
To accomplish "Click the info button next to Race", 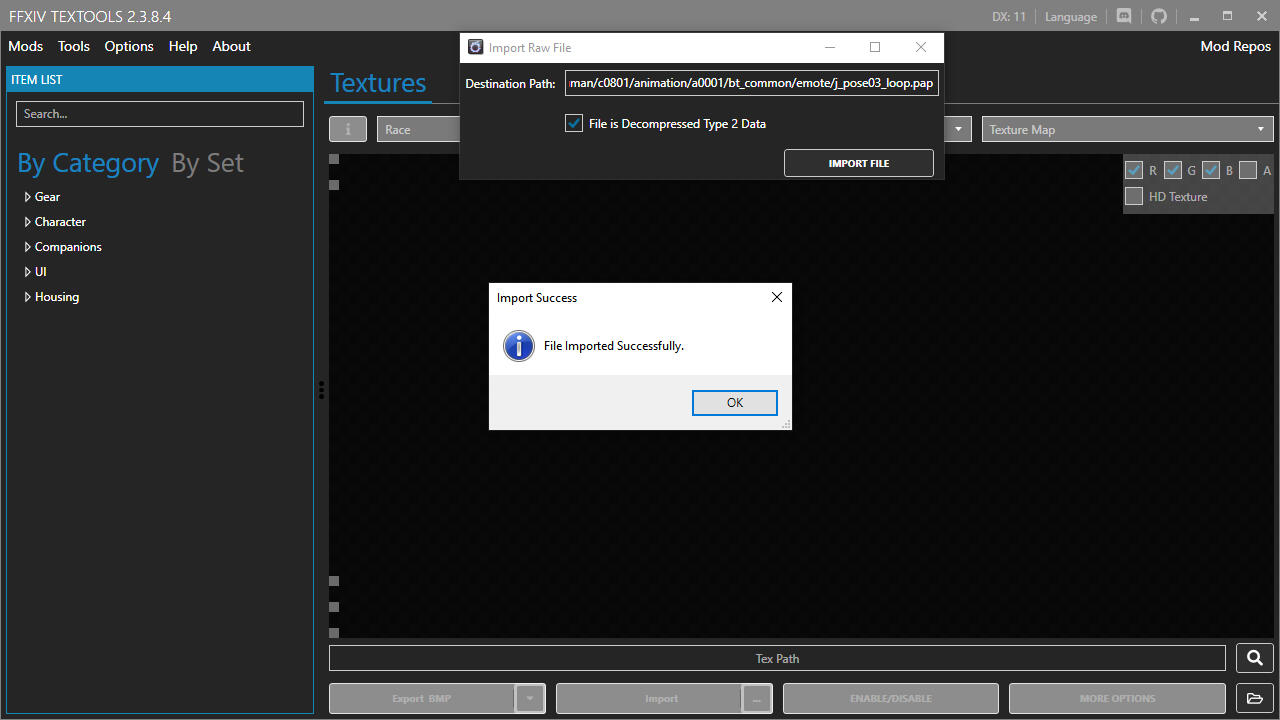I will 348,129.
